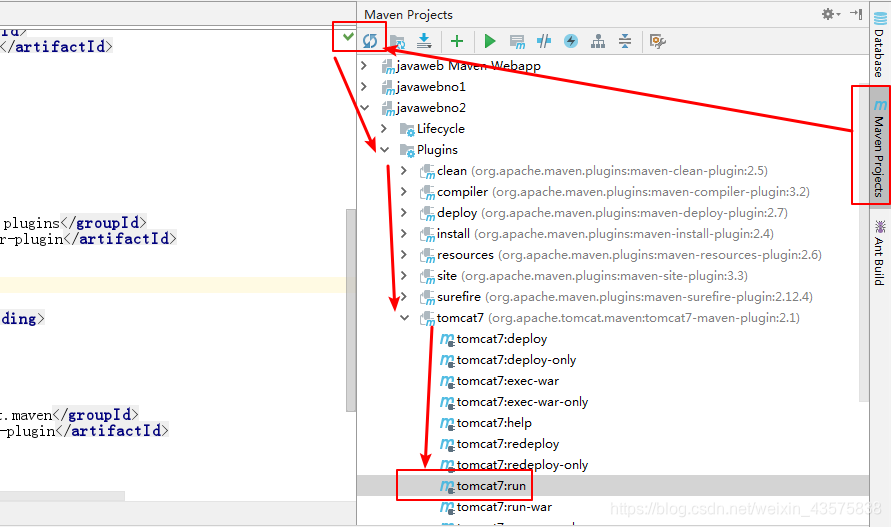
Task: Select the tomcat7:deploy goal
Action: click(x=502, y=339)
